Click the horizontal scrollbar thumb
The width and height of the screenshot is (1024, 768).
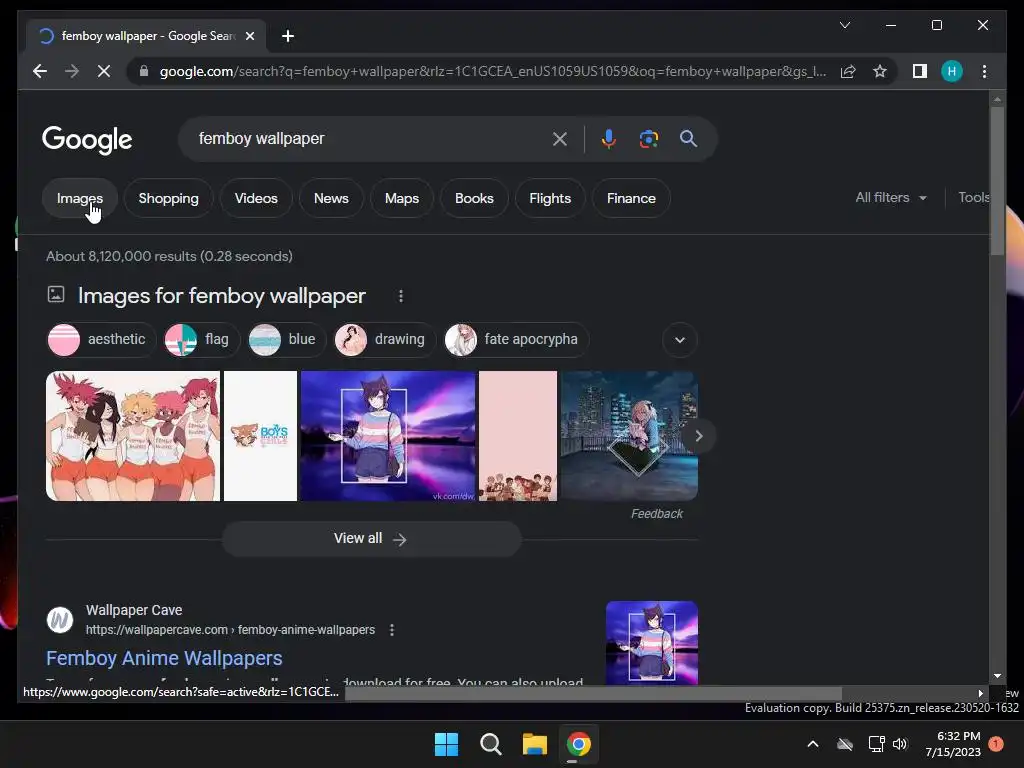(x=593, y=693)
